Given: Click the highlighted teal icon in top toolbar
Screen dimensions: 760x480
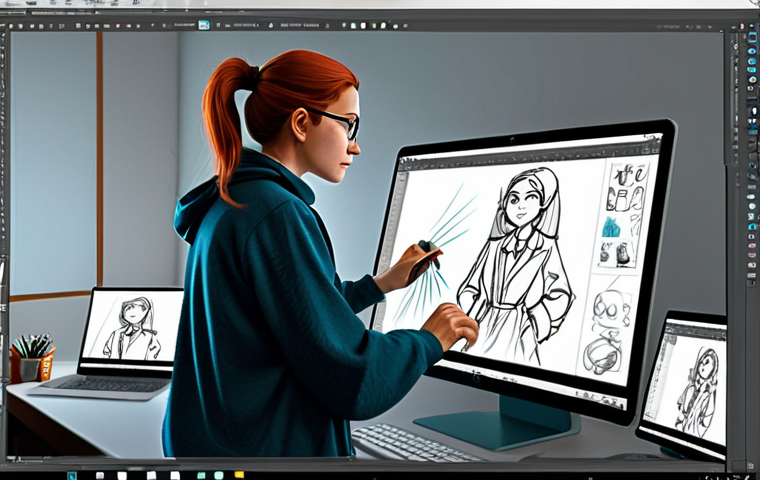Looking at the screenshot, I should [204, 25].
